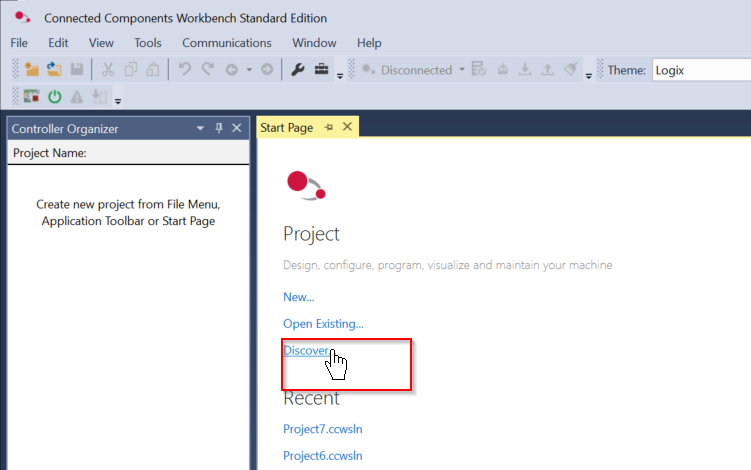Click the Undo arrow icon
This screenshot has width=751, height=470.
pos(184,69)
